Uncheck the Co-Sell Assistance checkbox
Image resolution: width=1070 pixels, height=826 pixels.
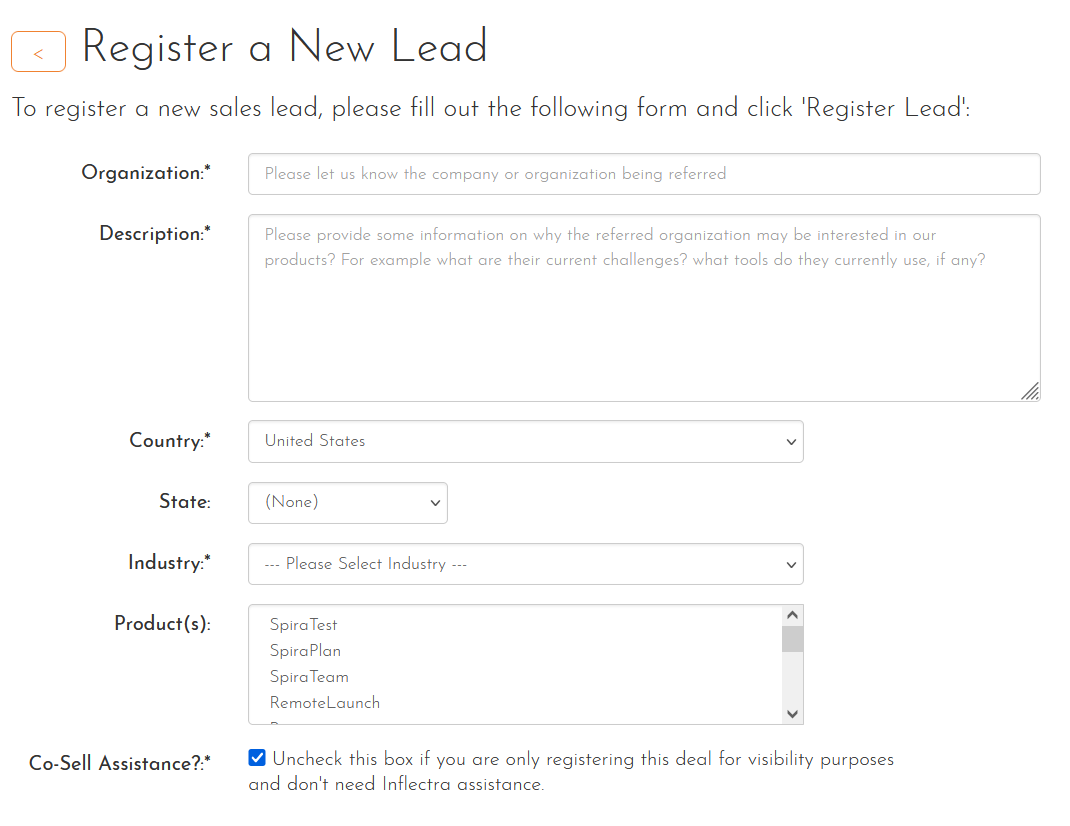[257, 758]
